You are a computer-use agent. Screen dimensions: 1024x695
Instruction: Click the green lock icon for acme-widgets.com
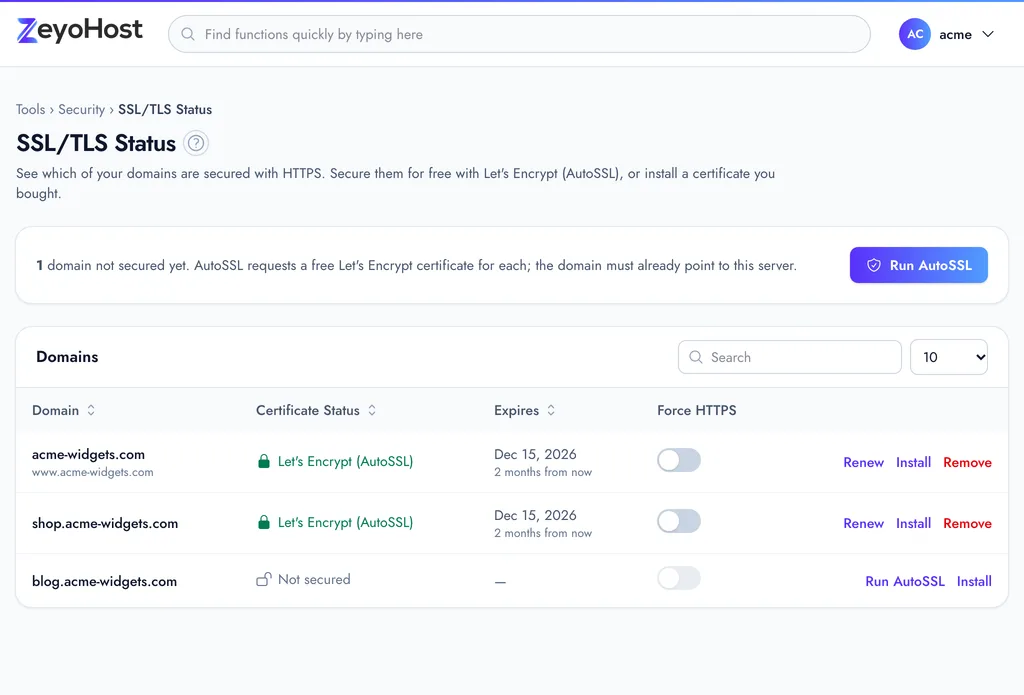264,461
